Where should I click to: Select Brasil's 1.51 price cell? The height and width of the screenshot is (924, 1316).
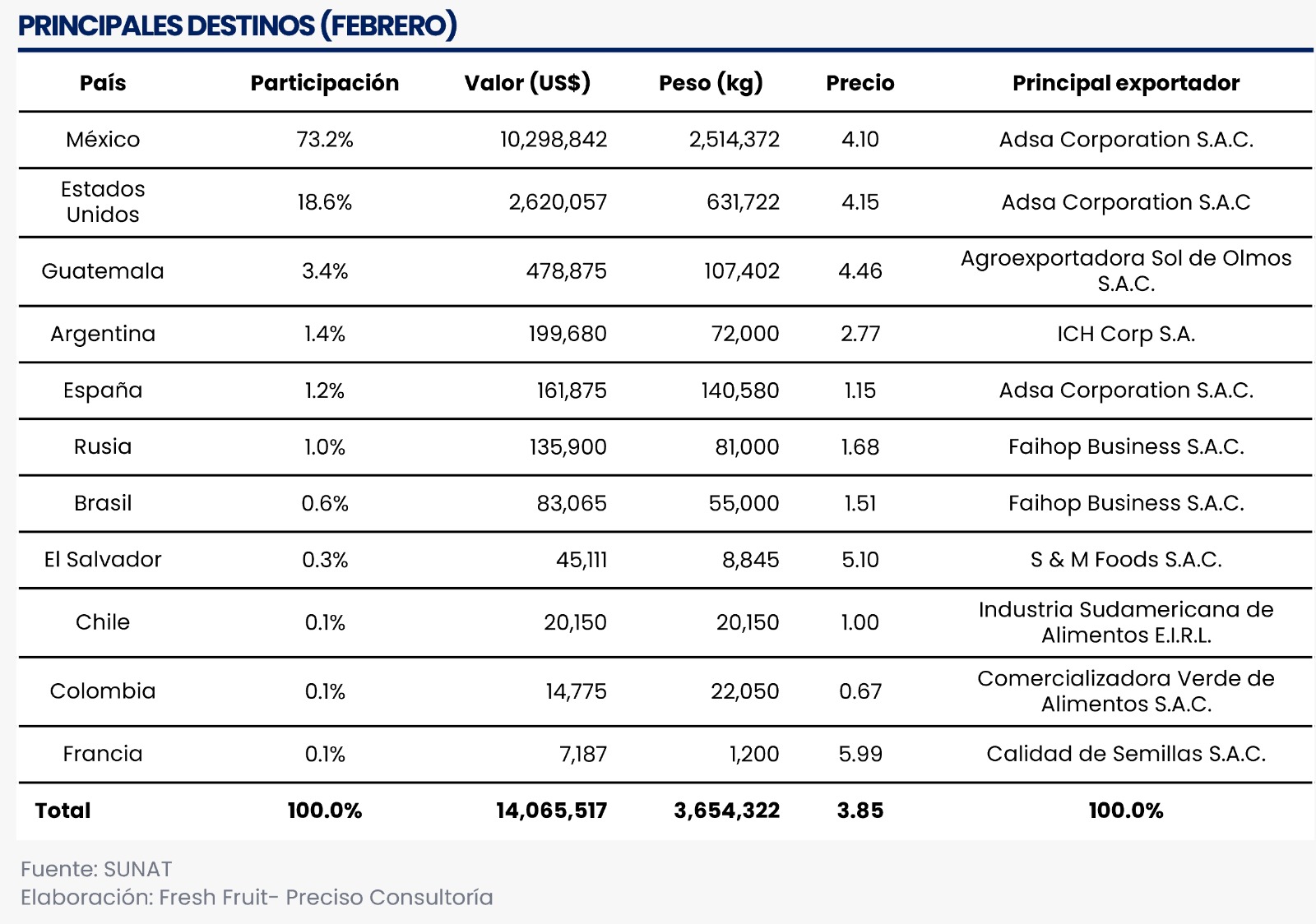860,503
